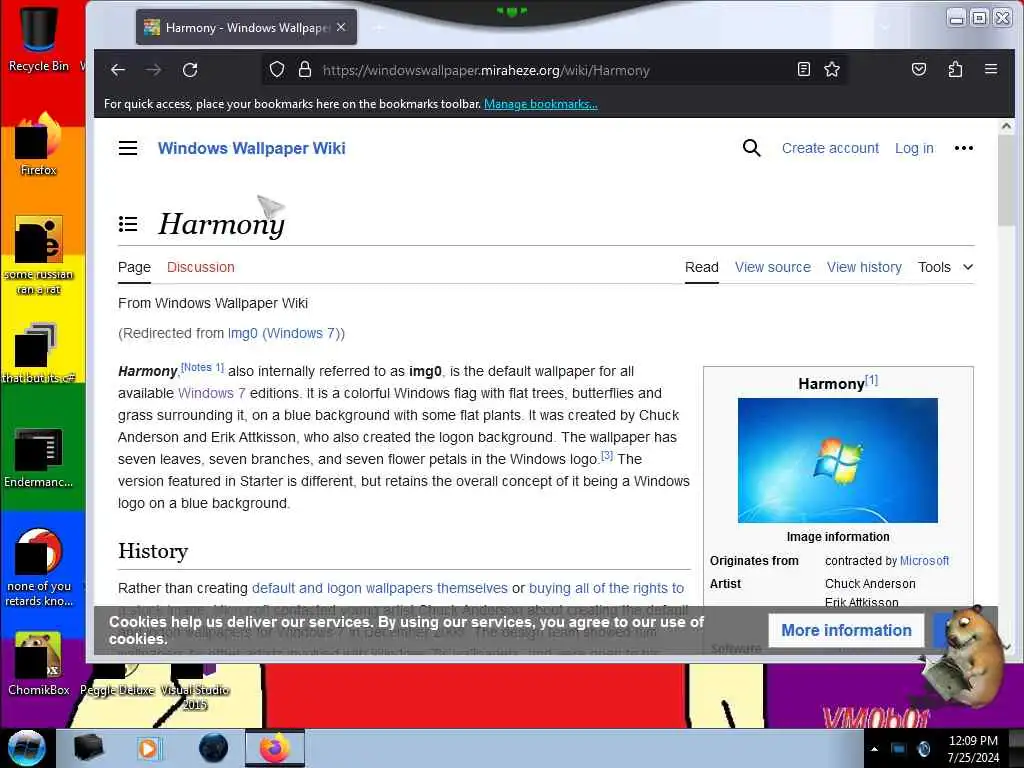Viewport: 1024px width, 768px height.
Task: Open 'that but its c#' desktop icon
Action: 39,353
